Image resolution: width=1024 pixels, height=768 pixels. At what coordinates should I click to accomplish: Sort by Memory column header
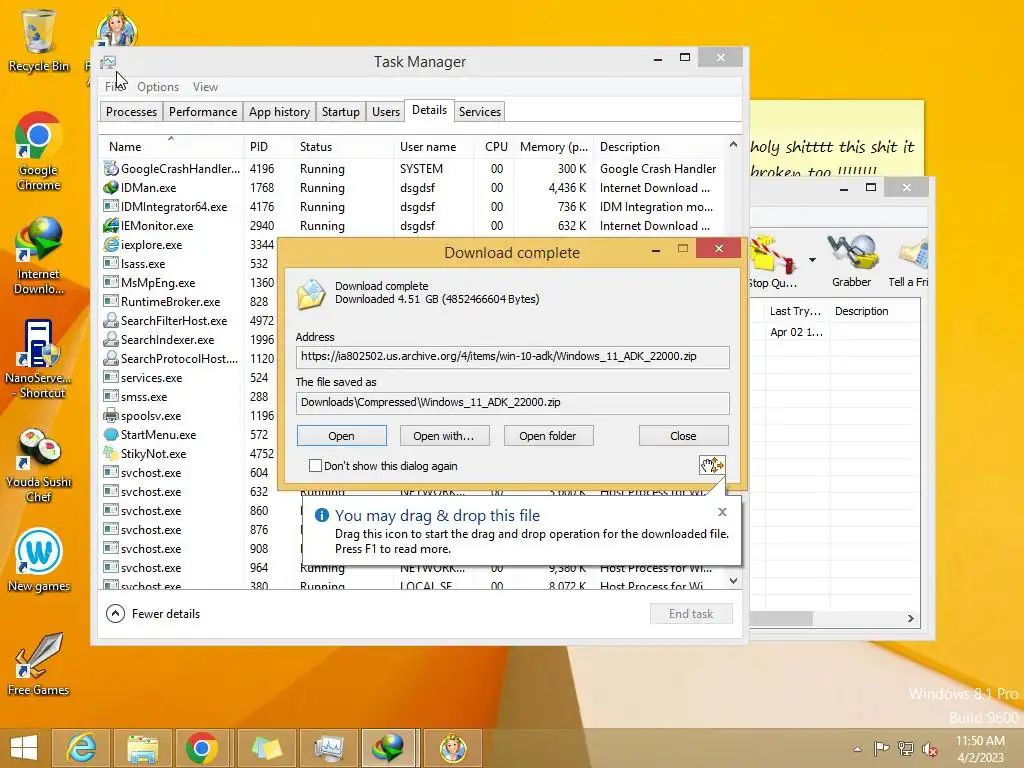click(x=554, y=146)
